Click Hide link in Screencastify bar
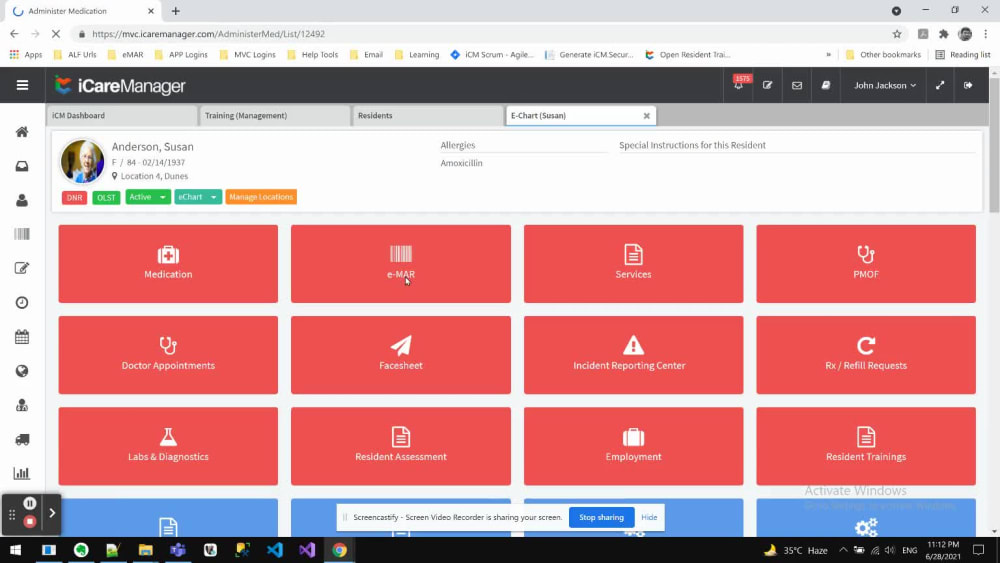Image resolution: width=1000 pixels, height=563 pixels. 649,517
